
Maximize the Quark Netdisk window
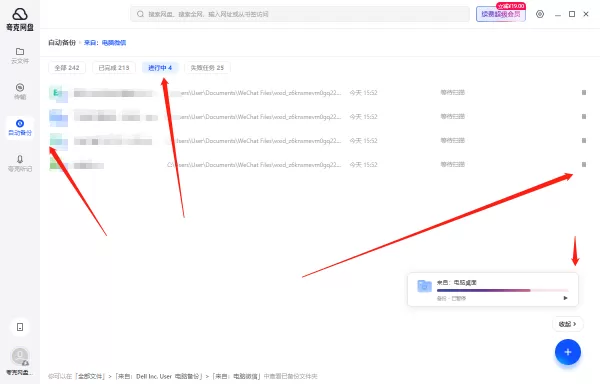[572, 14]
